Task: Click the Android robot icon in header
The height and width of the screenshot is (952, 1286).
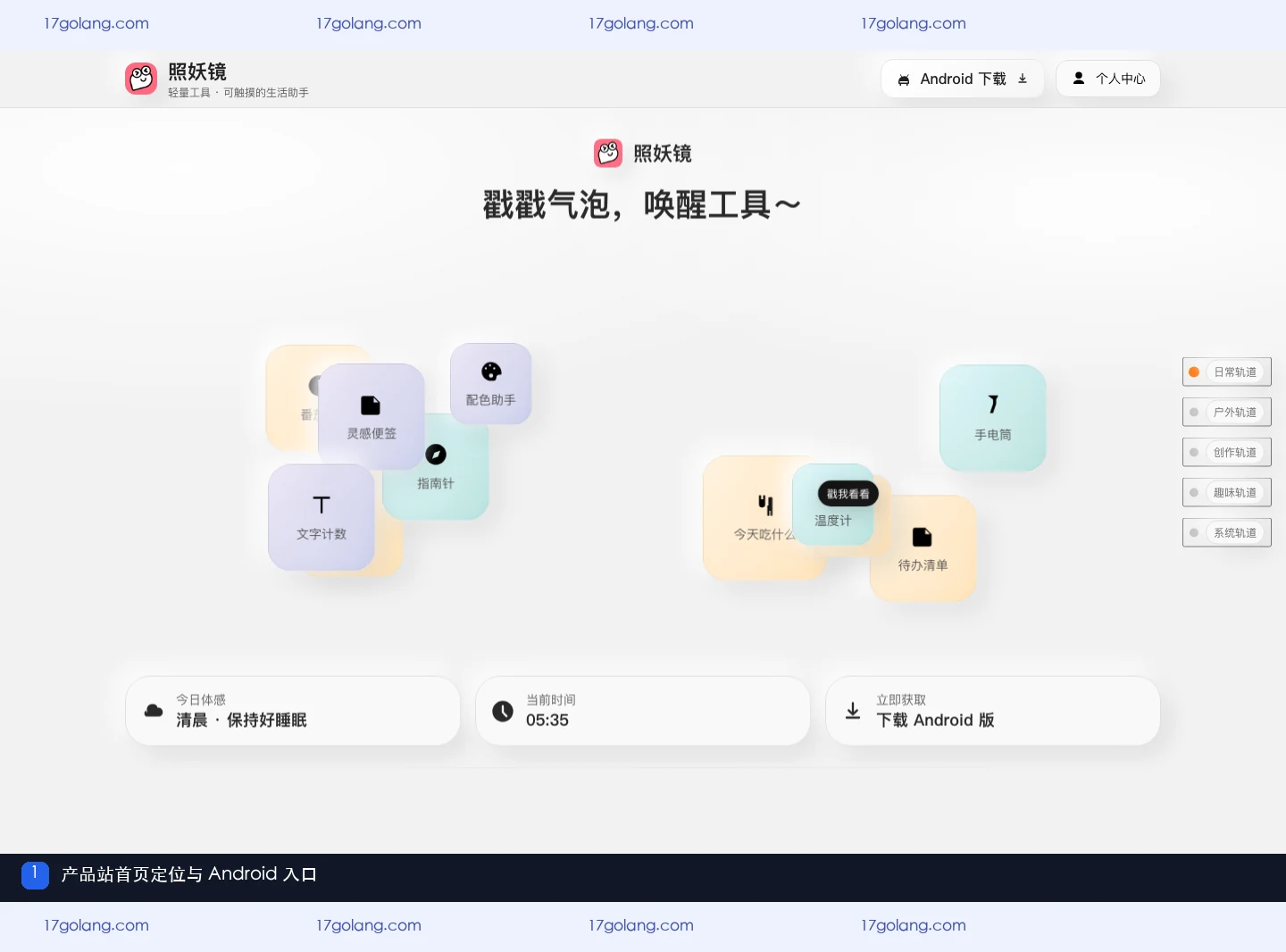Action: pyautogui.click(x=904, y=79)
